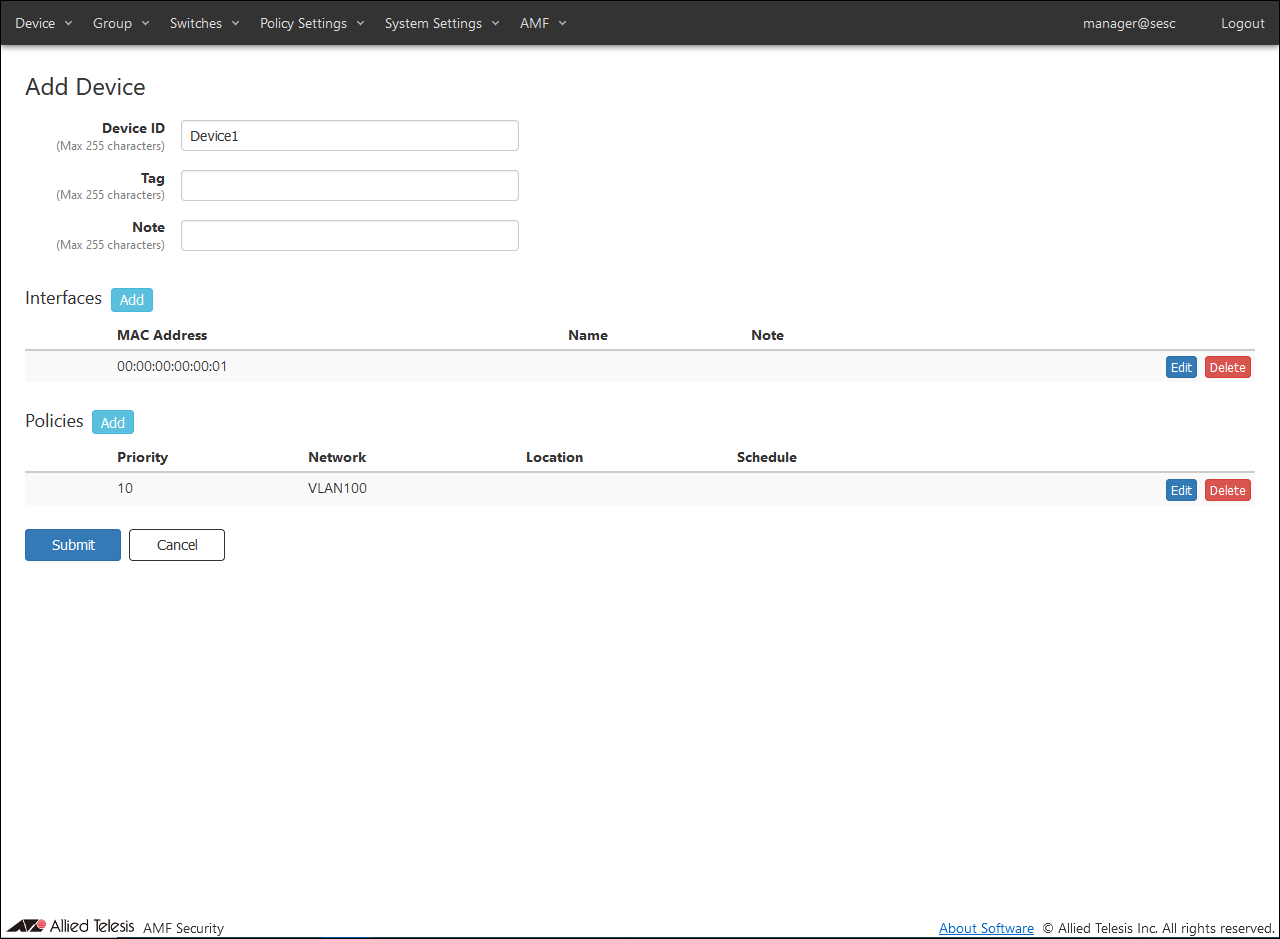Submit the Add Device form
This screenshot has width=1280, height=939.
[73, 545]
